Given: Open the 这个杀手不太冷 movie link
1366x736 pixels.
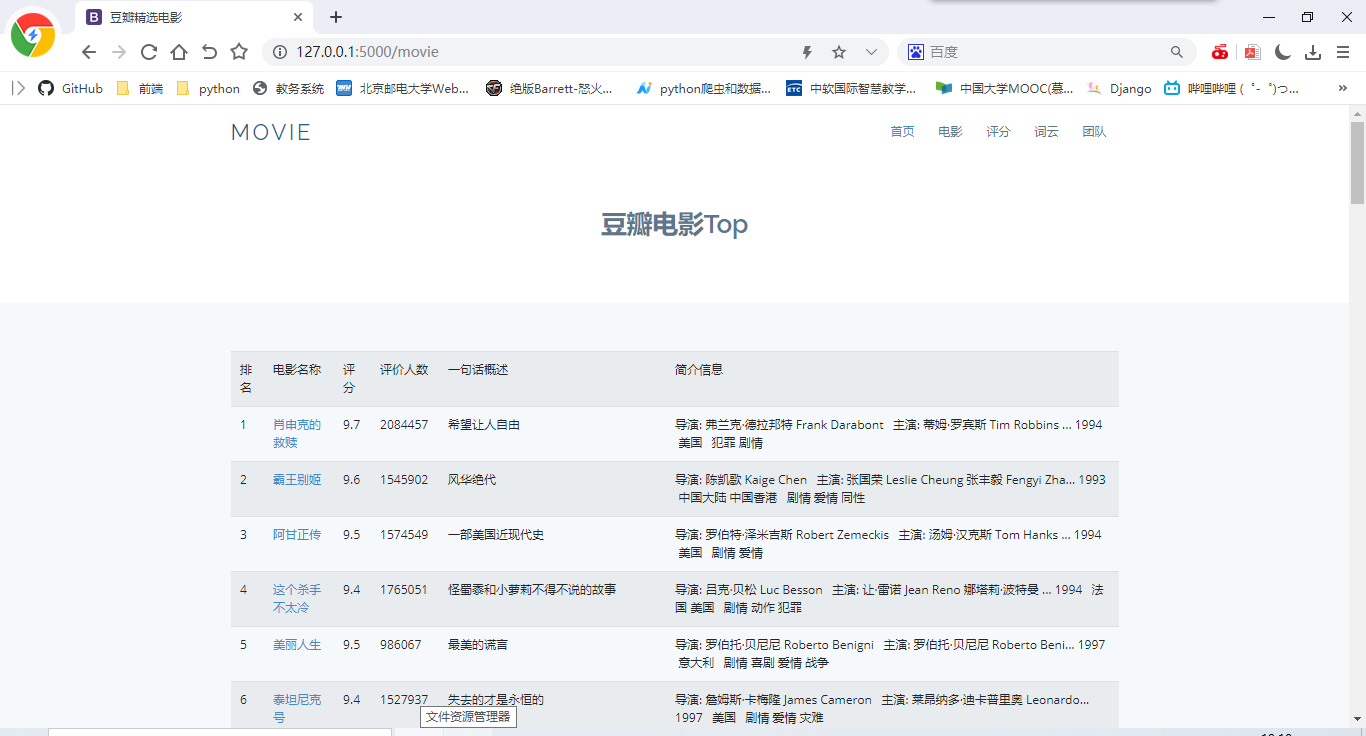Looking at the screenshot, I should point(297,599).
